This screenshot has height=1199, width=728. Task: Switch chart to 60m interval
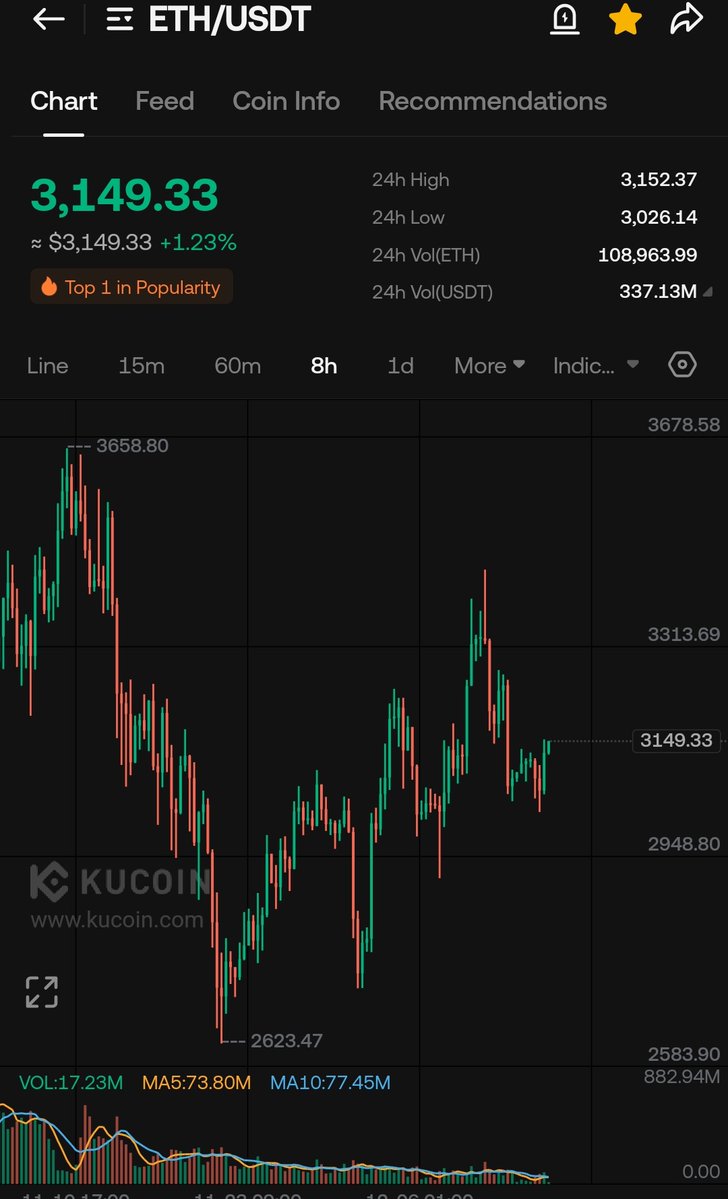pos(237,366)
